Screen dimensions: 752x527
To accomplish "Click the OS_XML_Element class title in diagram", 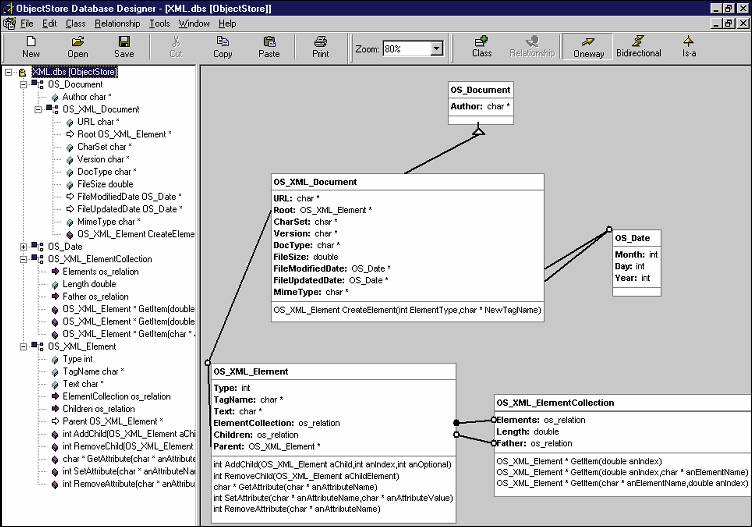I will [252, 371].
